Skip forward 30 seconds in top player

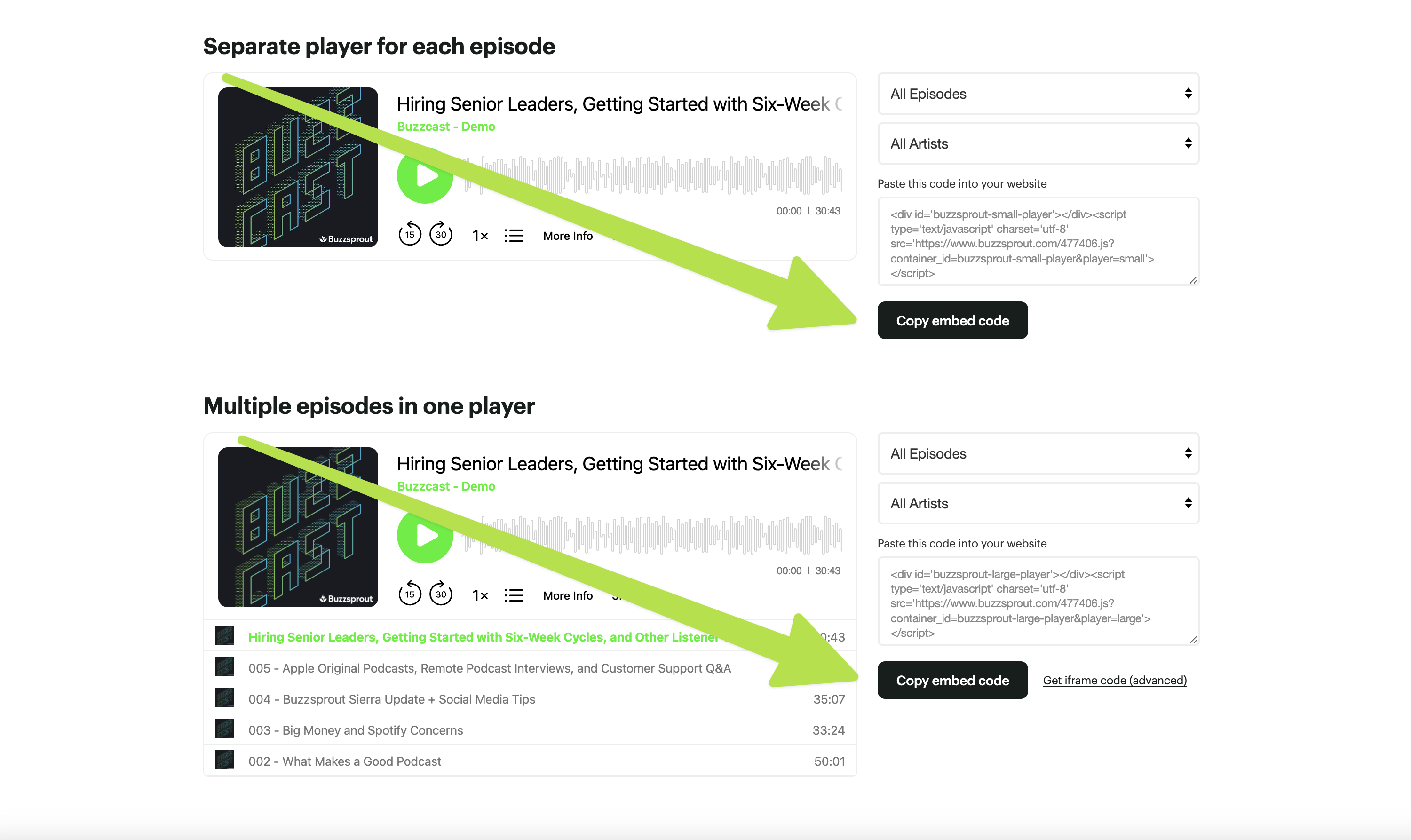pyautogui.click(x=441, y=234)
